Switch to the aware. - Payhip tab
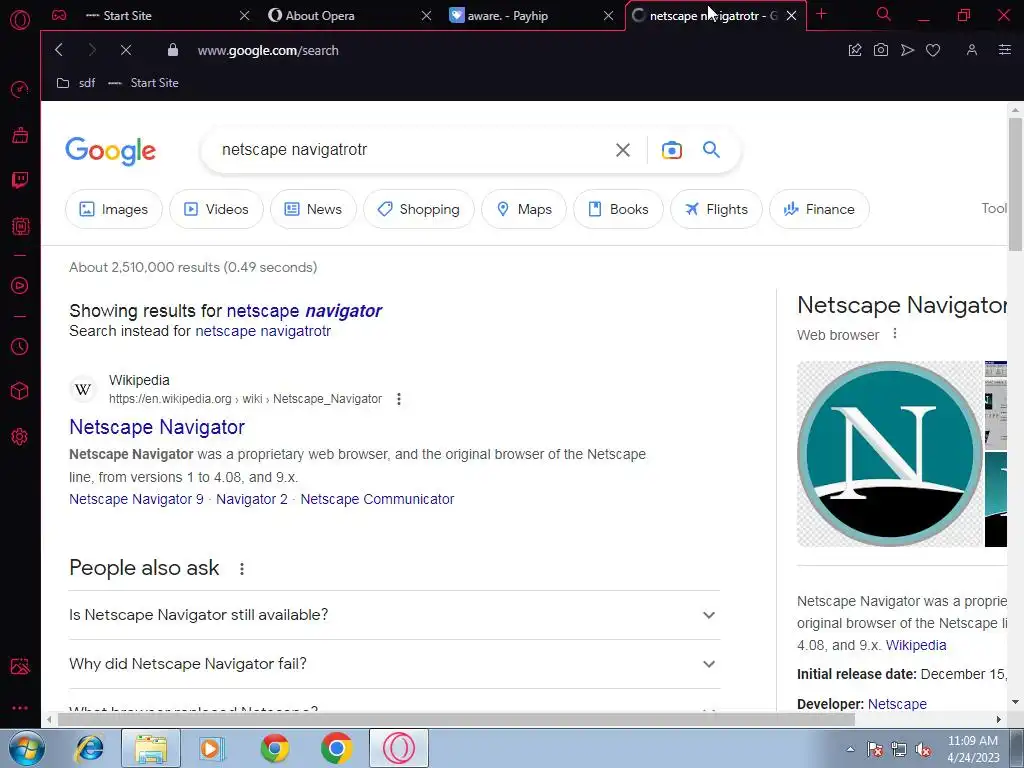The height and width of the screenshot is (768, 1024). pos(532,15)
